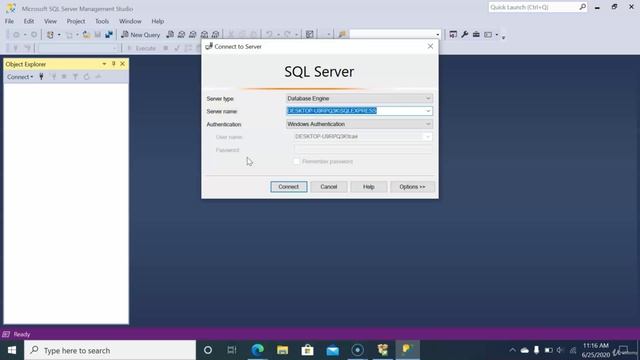640x360 pixels.
Task: Open the View menu
Action: (50, 21)
